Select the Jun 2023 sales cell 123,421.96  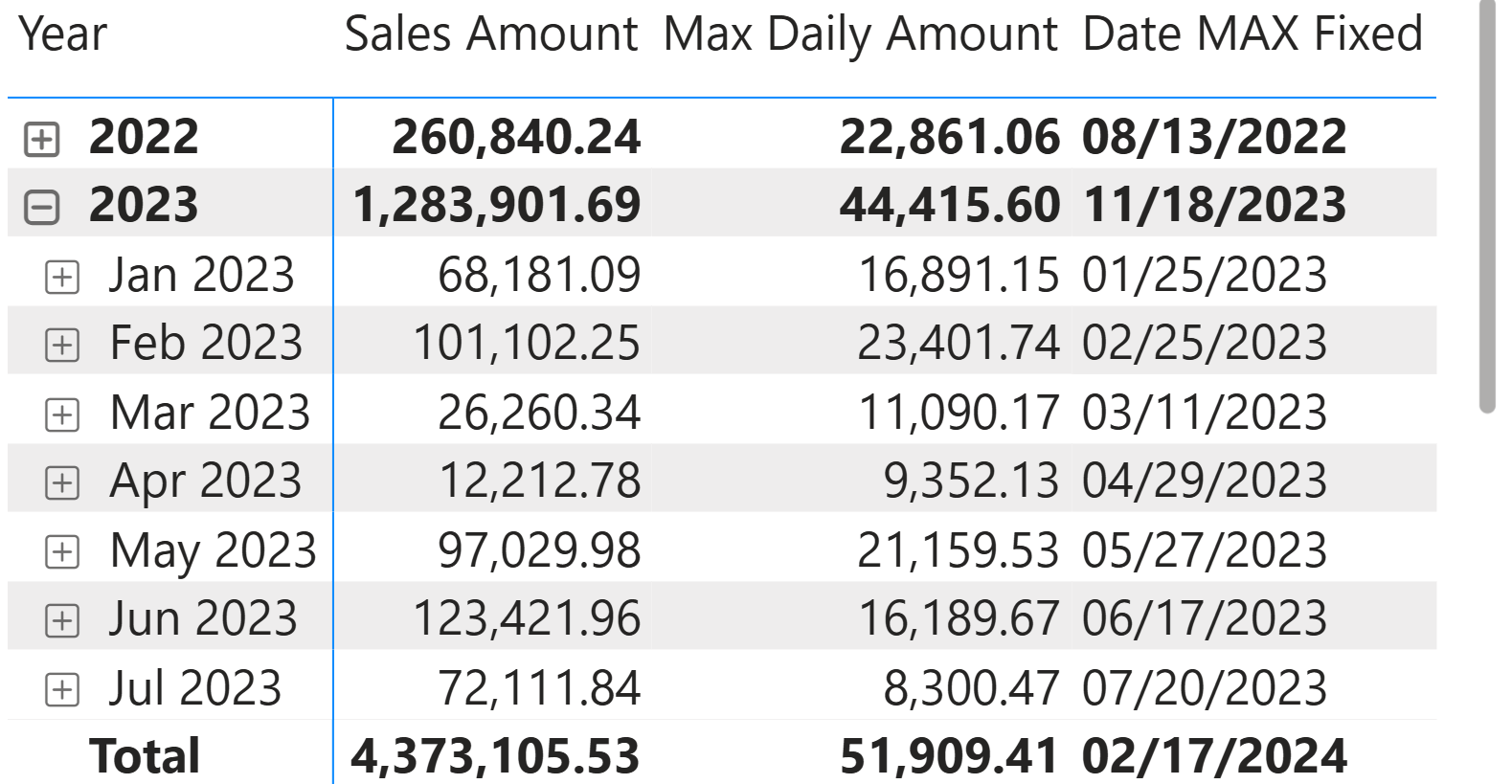click(526, 618)
